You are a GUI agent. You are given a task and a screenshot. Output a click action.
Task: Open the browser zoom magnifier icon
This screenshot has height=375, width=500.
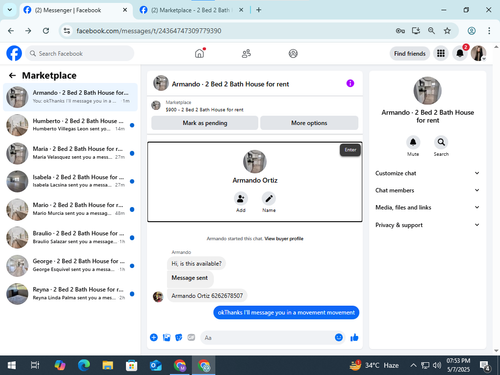pyautogui.click(x=431, y=31)
